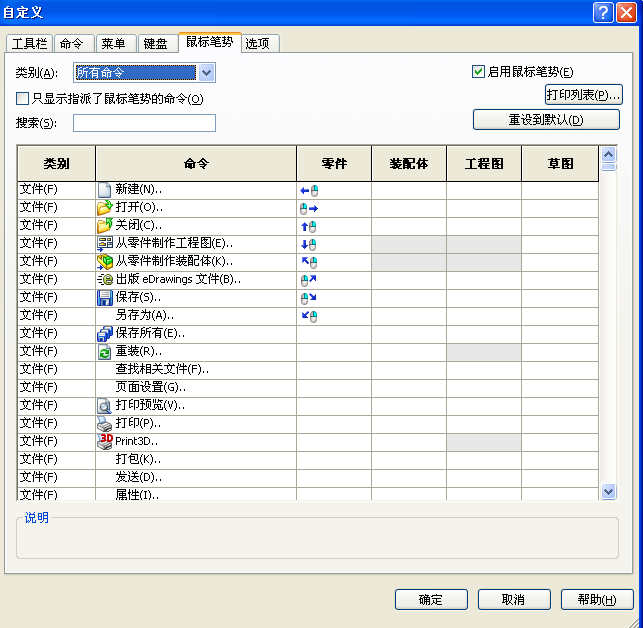
Task: Select down-arrow gesture for 从零件制作工程图
Action: coord(309,245)
